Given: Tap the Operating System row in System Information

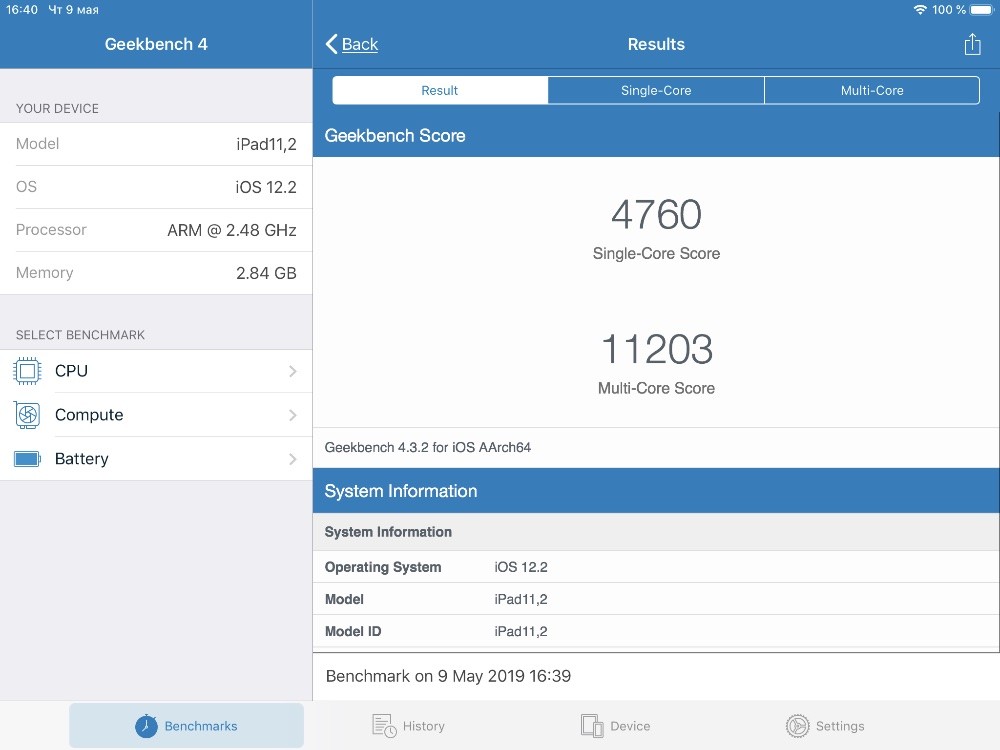Looking at the screenshot, I should point(656,567).
